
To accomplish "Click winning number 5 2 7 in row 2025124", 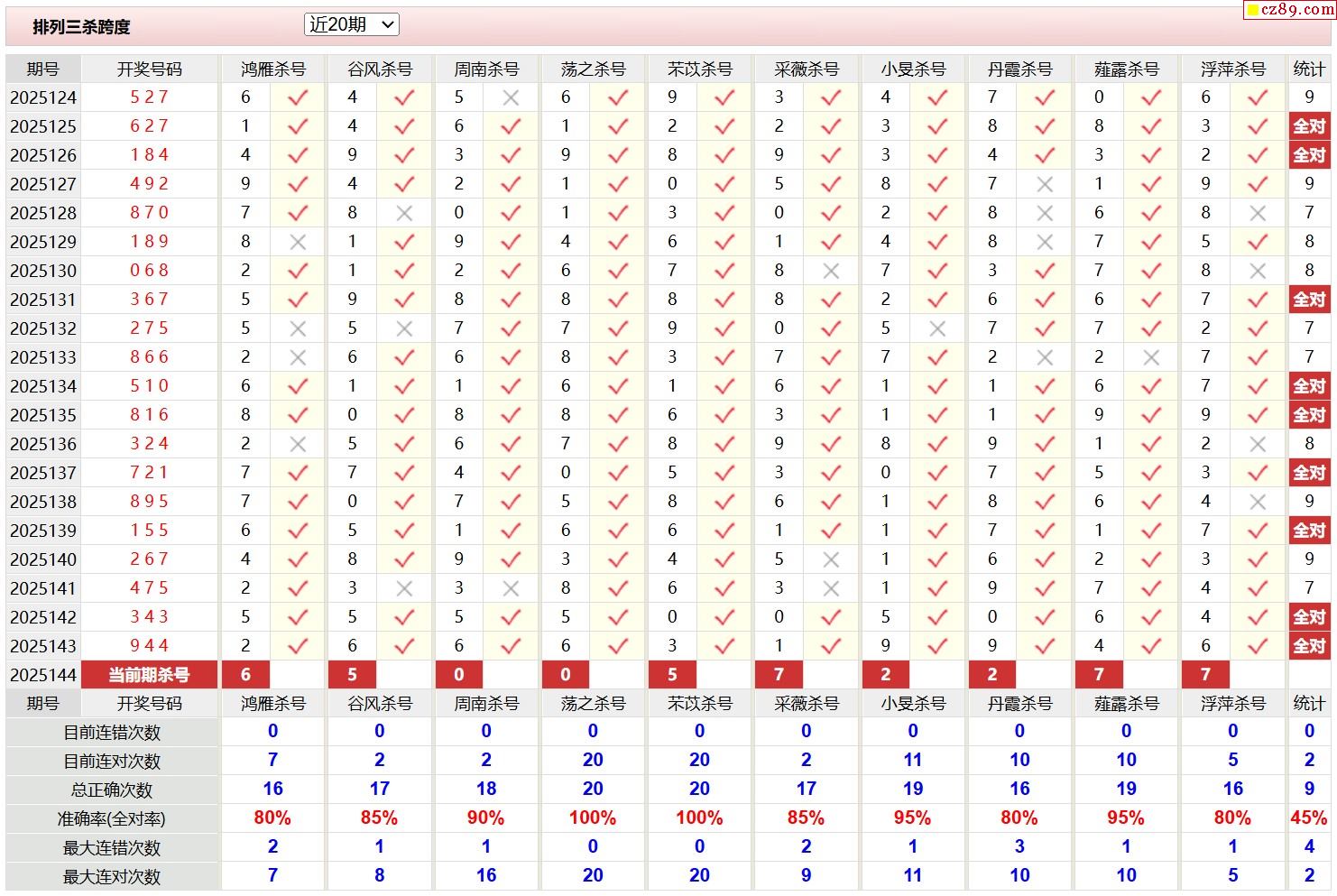I will (x=150, y=97).
